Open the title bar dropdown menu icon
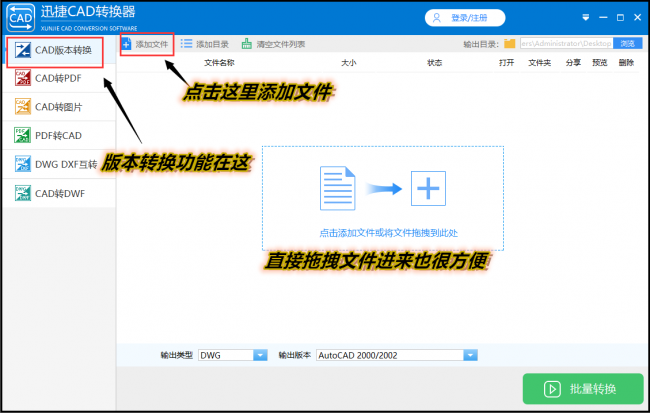This screenshot has height=413, width=650. tap(586, 17)
